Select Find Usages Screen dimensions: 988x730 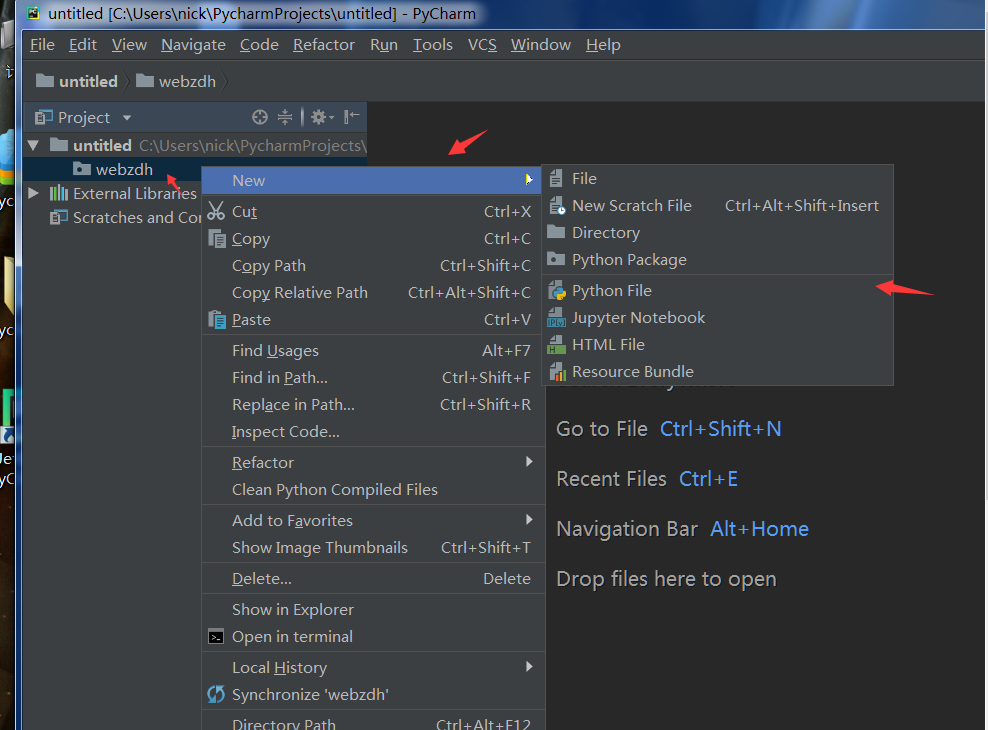tap(373, 351)
